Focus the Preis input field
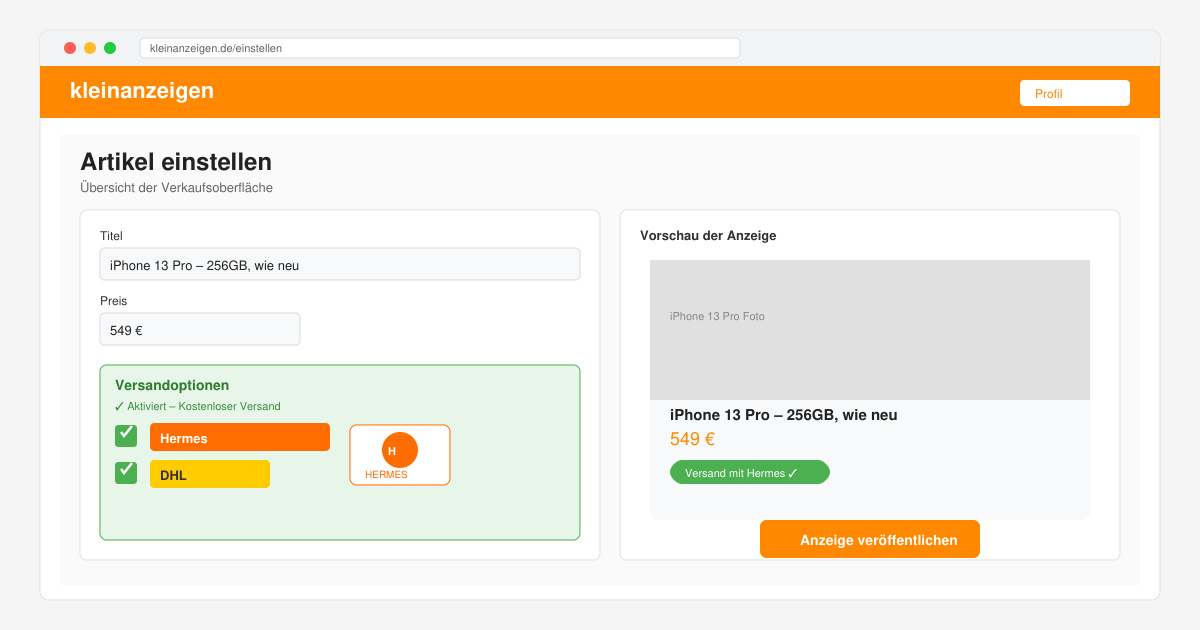The height and width of the screenshot is (630, 1200). point(200,329)
